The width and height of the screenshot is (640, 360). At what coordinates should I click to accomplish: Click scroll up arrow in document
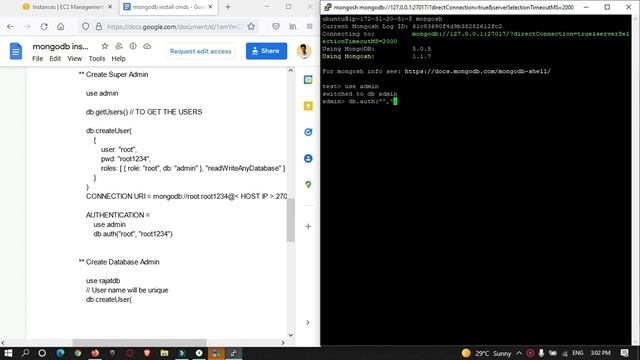291,71
